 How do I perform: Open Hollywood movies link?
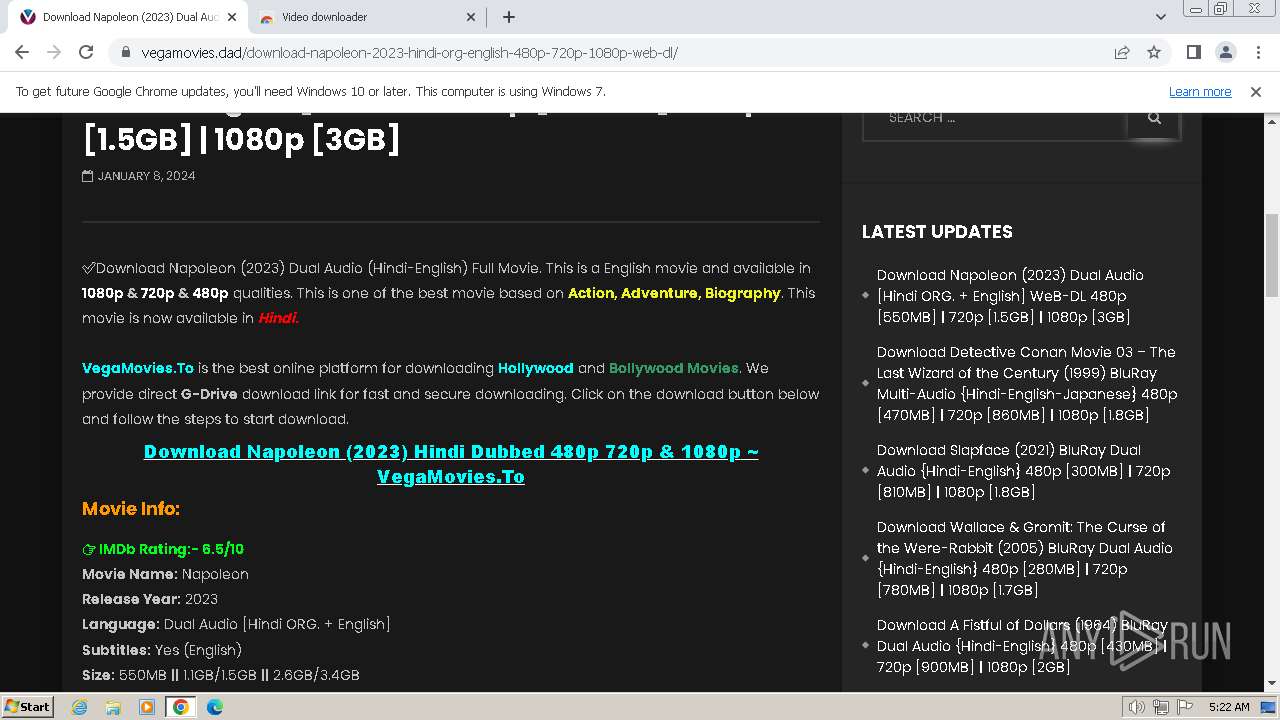536,368
